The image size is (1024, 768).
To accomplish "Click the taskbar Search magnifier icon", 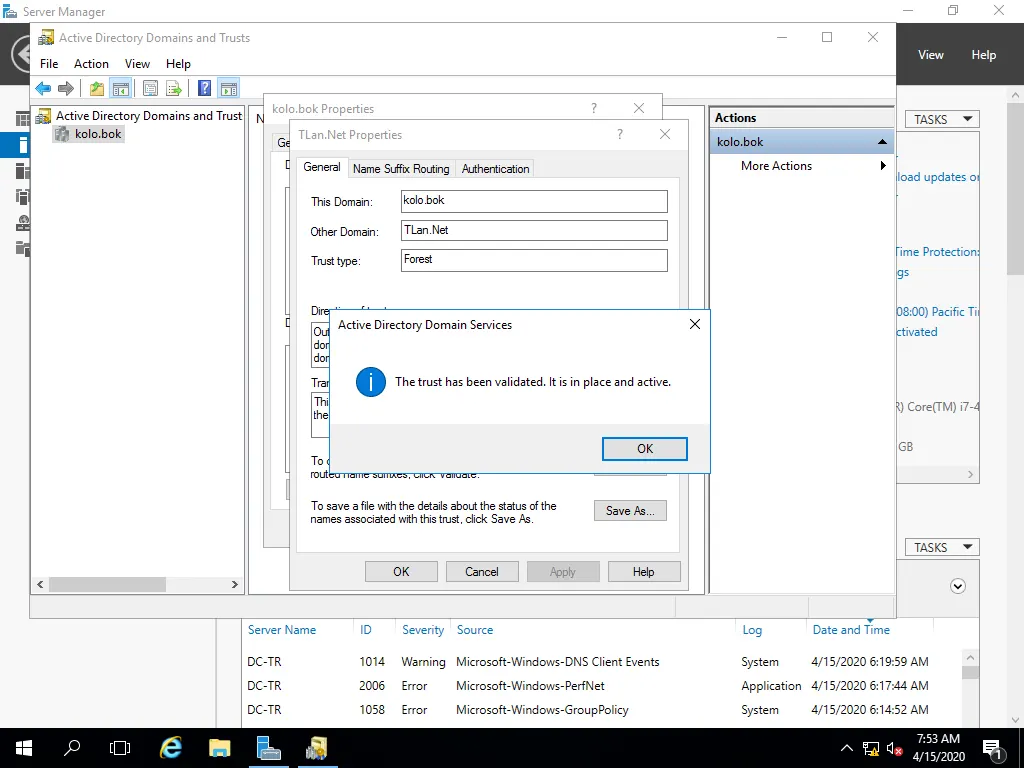I will pos(72,748).
